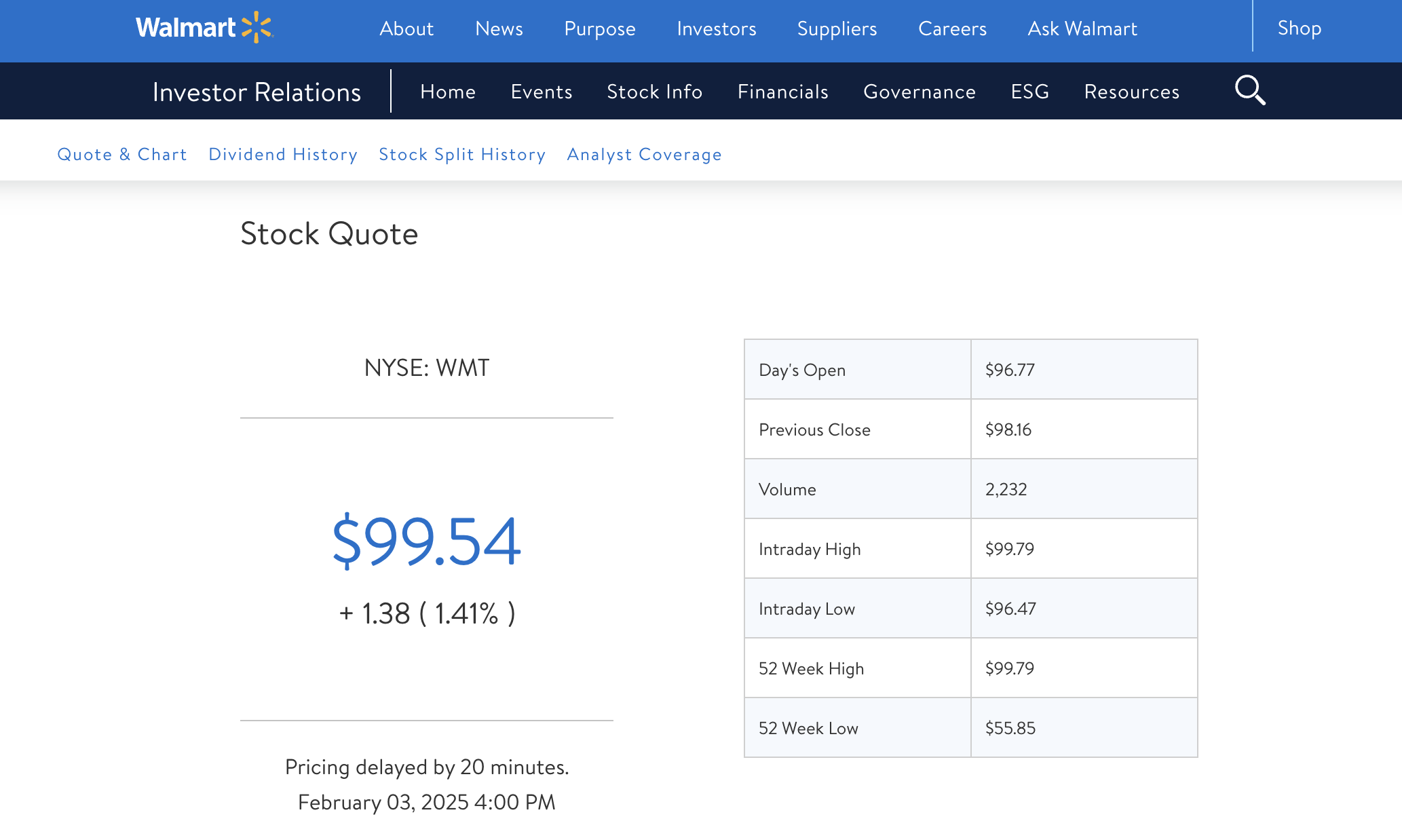Select Investors in top navigation
This screenshot has height=840, width=1402.
click(716, 28)
